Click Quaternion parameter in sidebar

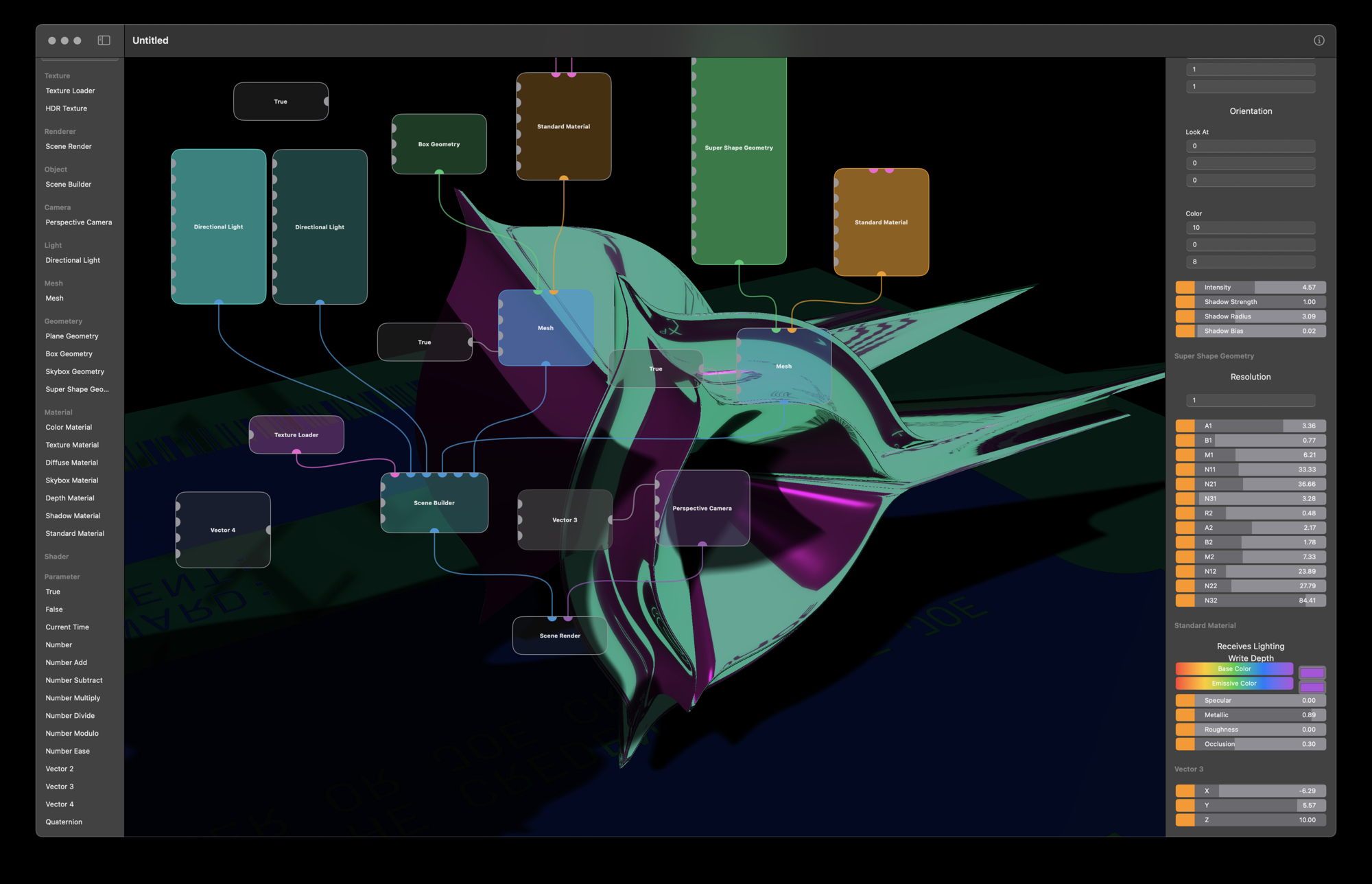click(64, 822)
